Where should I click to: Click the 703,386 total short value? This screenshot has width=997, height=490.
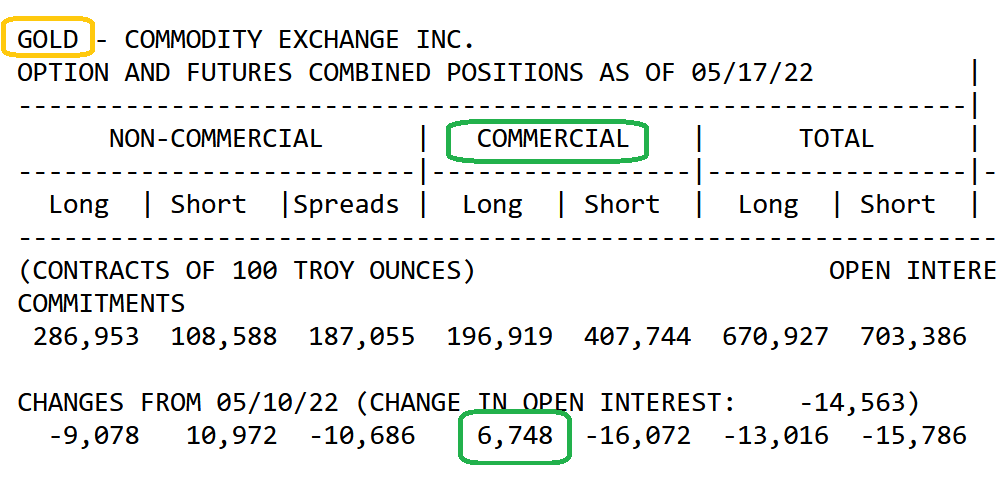[914, 337]
